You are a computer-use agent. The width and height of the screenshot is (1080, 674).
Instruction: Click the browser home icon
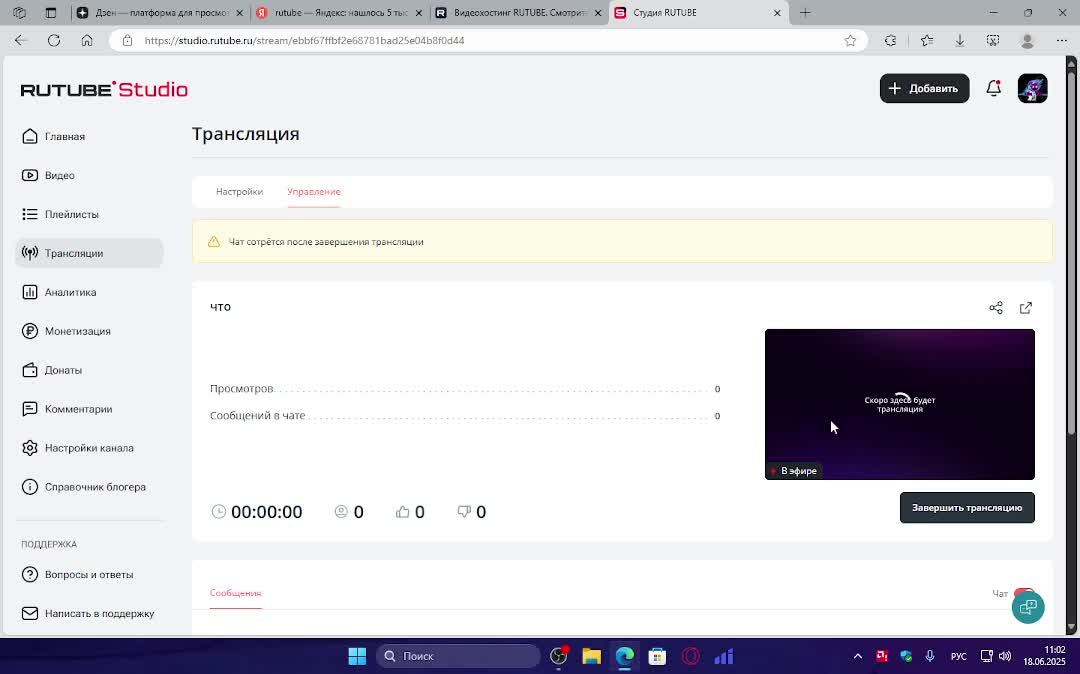click(x=87, y=41)
